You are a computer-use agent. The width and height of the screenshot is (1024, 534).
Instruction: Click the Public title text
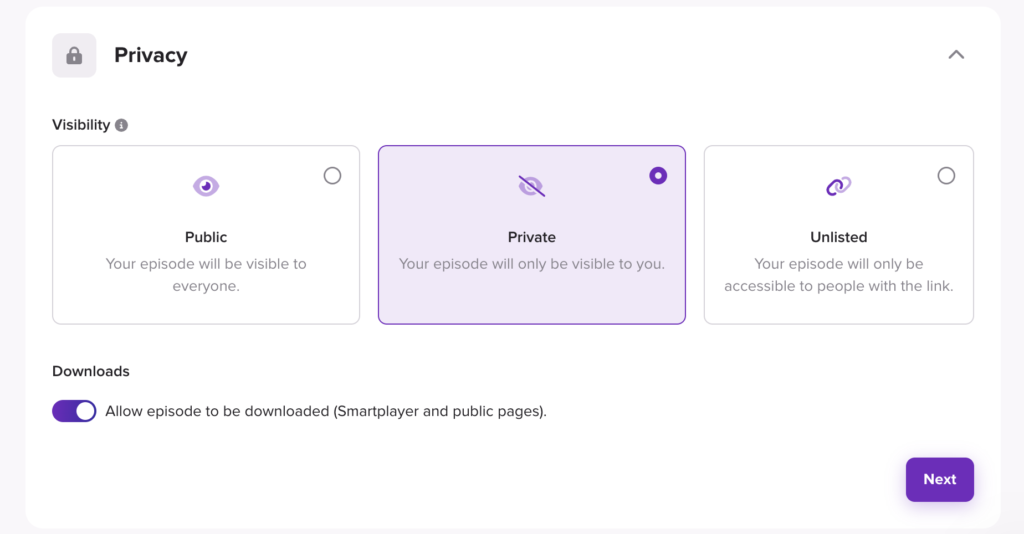pyautogui.click(x=206, y=237)
